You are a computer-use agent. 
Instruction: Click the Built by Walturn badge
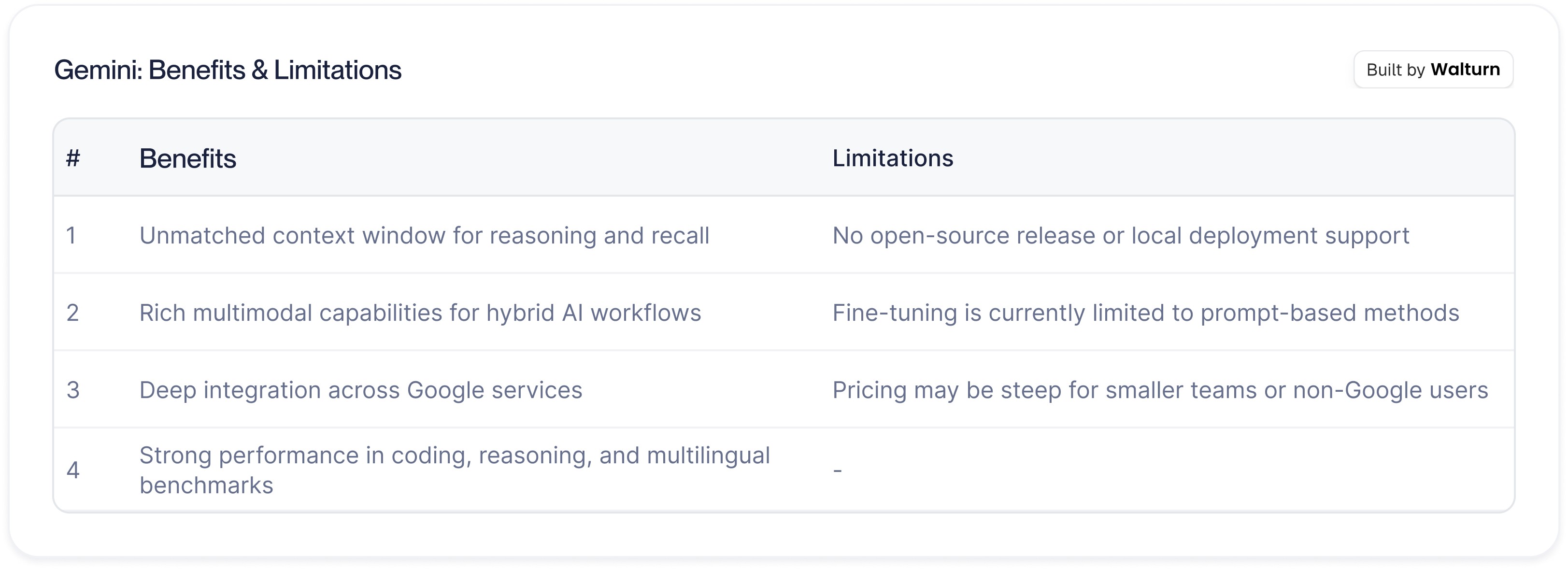(x=1433, y=70)
